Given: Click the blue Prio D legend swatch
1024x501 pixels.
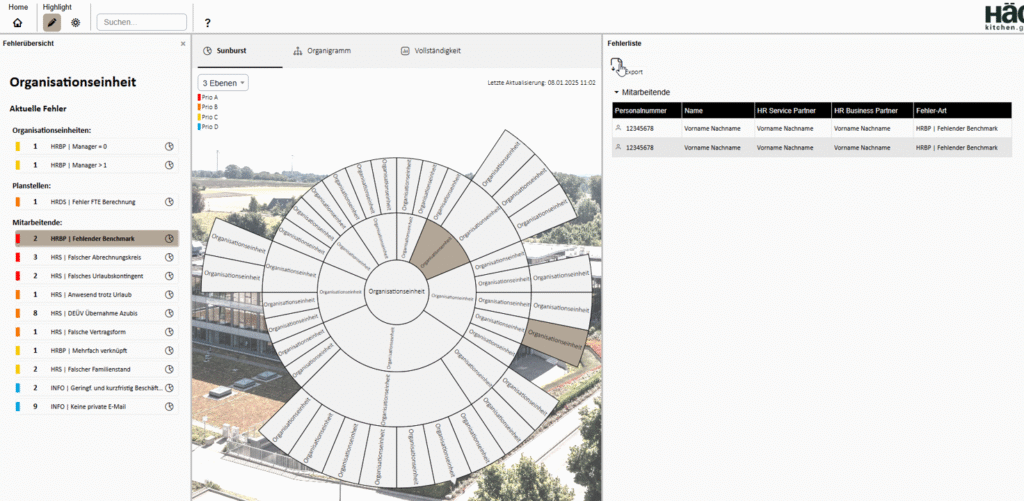Looking at the screenshot, I should [x=200, y=127].
